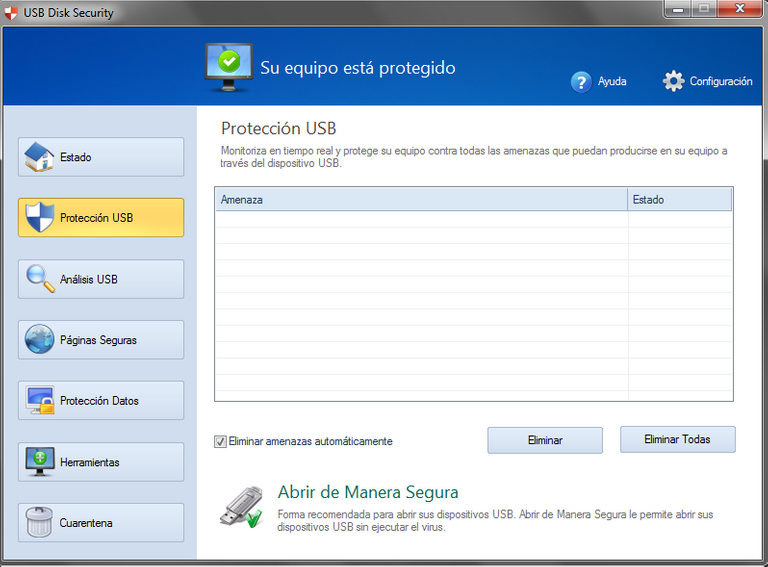Click the first empty row in threat list

point(474,219)
